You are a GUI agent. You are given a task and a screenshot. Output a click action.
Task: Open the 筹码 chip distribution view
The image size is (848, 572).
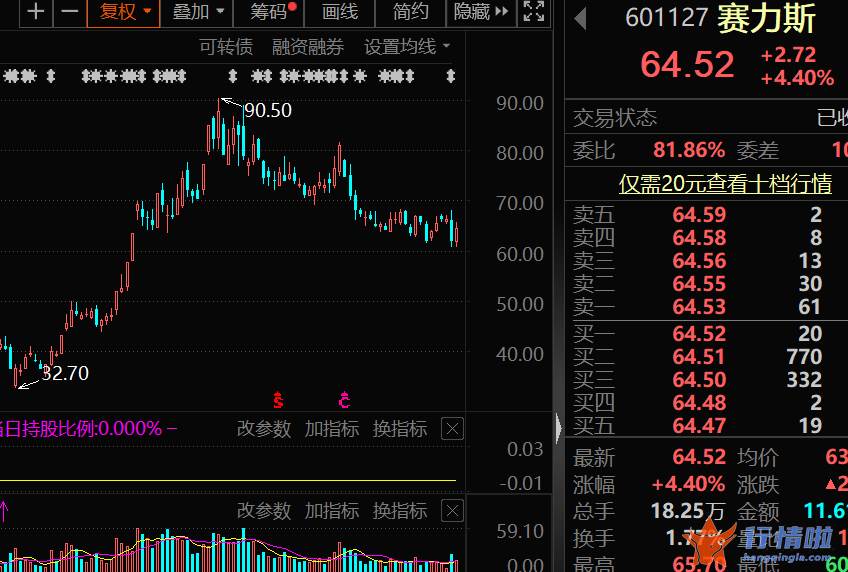pos(269,11)
